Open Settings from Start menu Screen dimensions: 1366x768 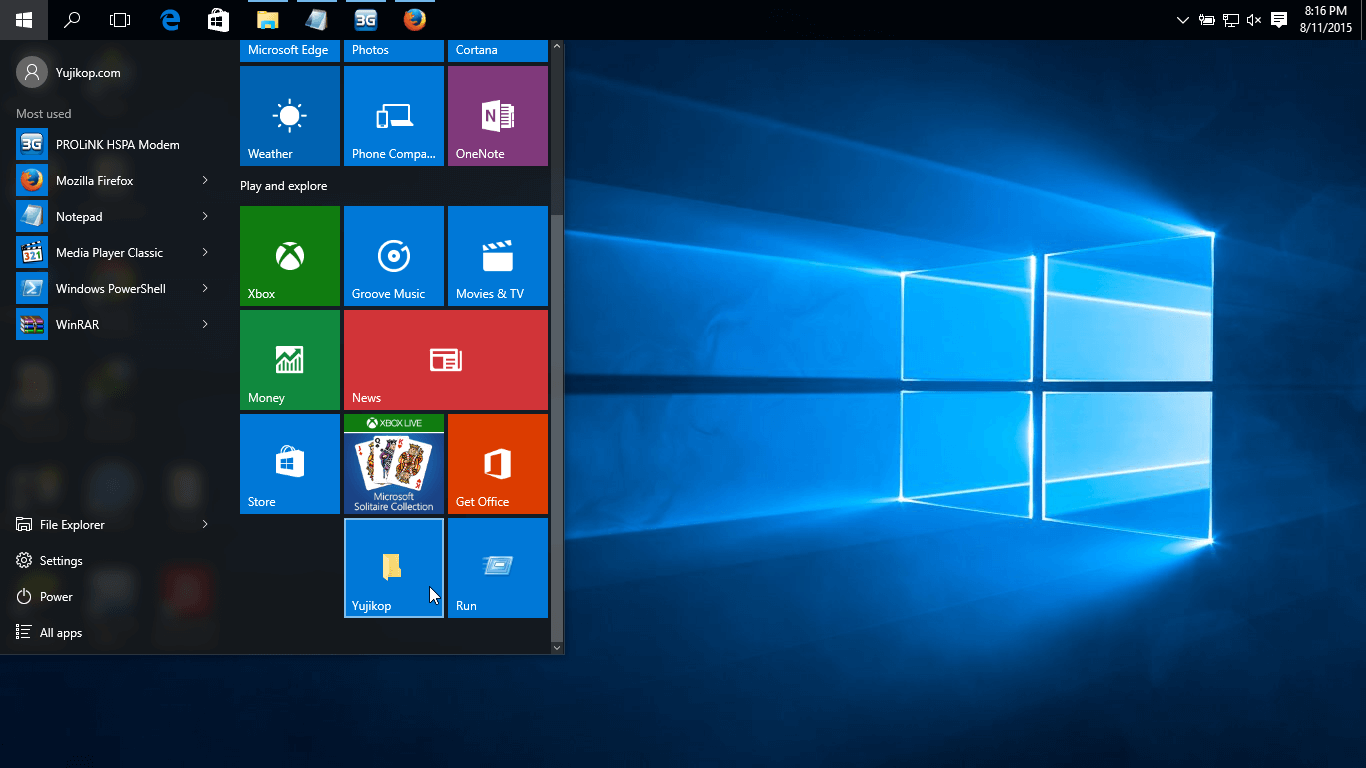pyautogui.click(x=115, y=561)
